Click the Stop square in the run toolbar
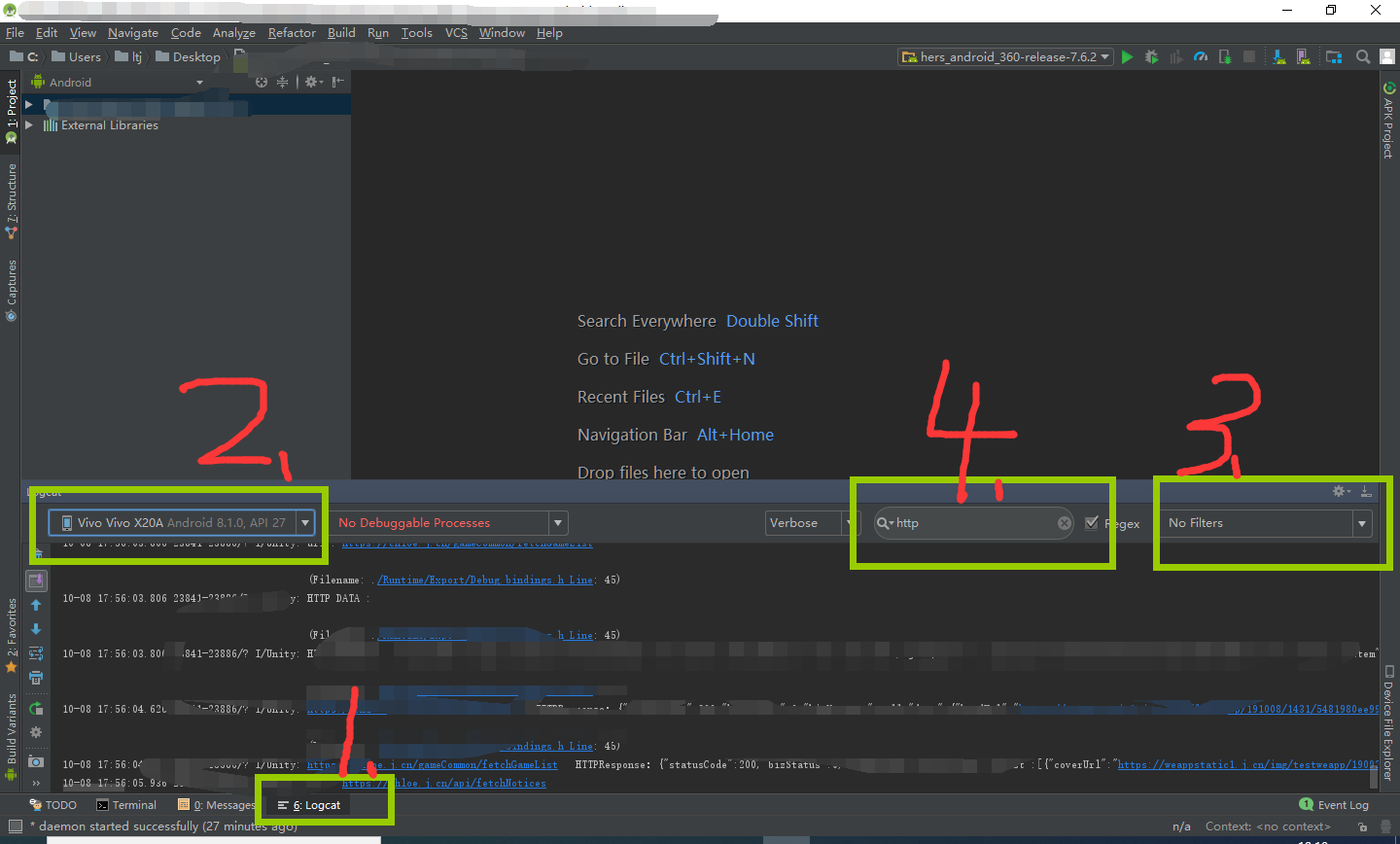Viewport: 1400px width, 844px height. 1249,56
